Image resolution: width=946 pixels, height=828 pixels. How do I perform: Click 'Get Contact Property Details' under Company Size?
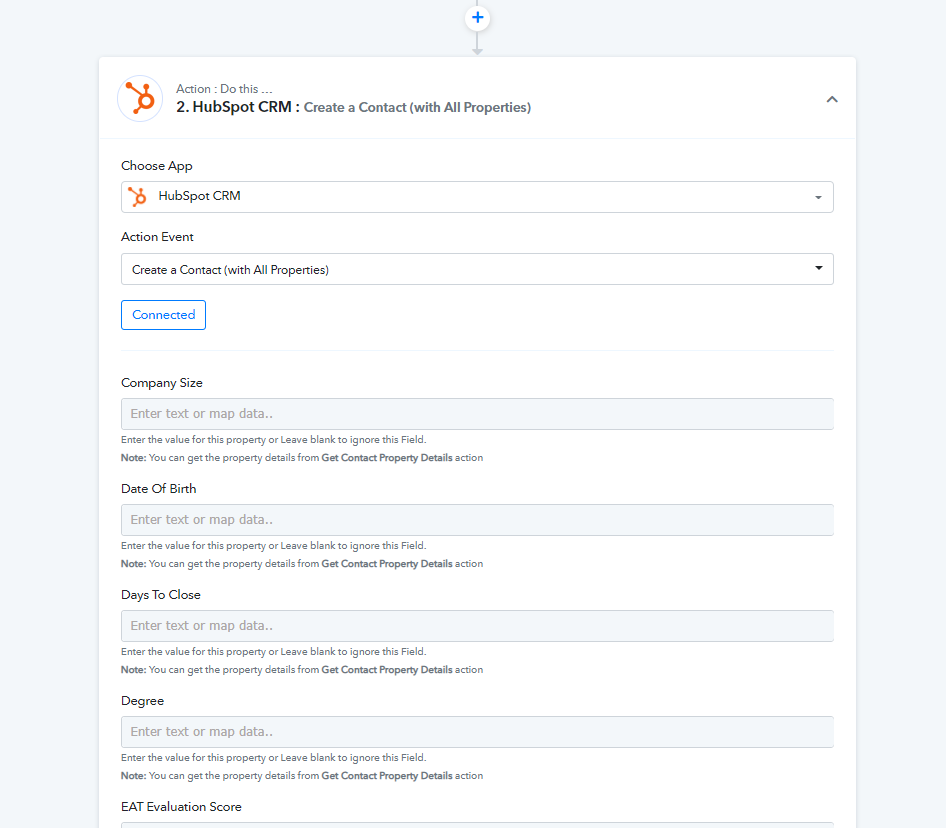(387, 458)
